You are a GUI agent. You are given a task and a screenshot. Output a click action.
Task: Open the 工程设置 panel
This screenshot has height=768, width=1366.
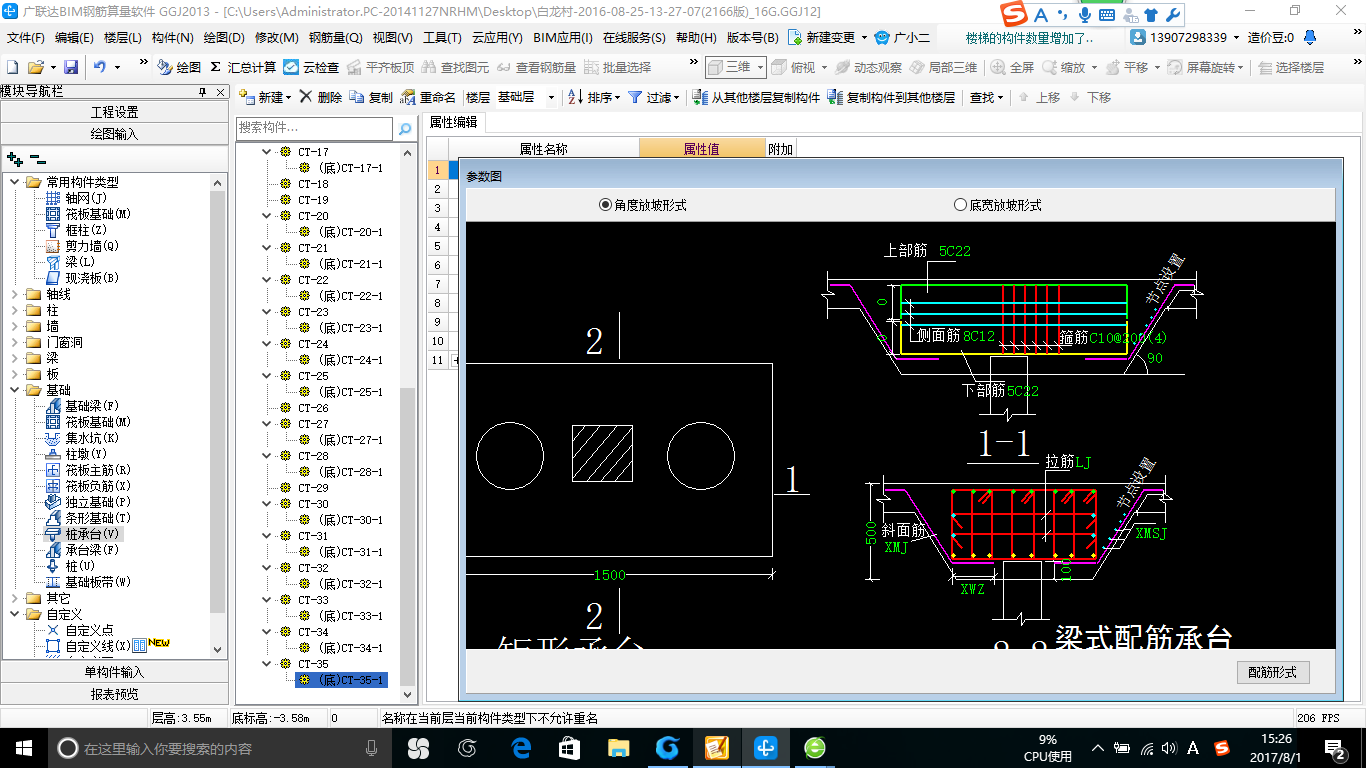(114, 112)
